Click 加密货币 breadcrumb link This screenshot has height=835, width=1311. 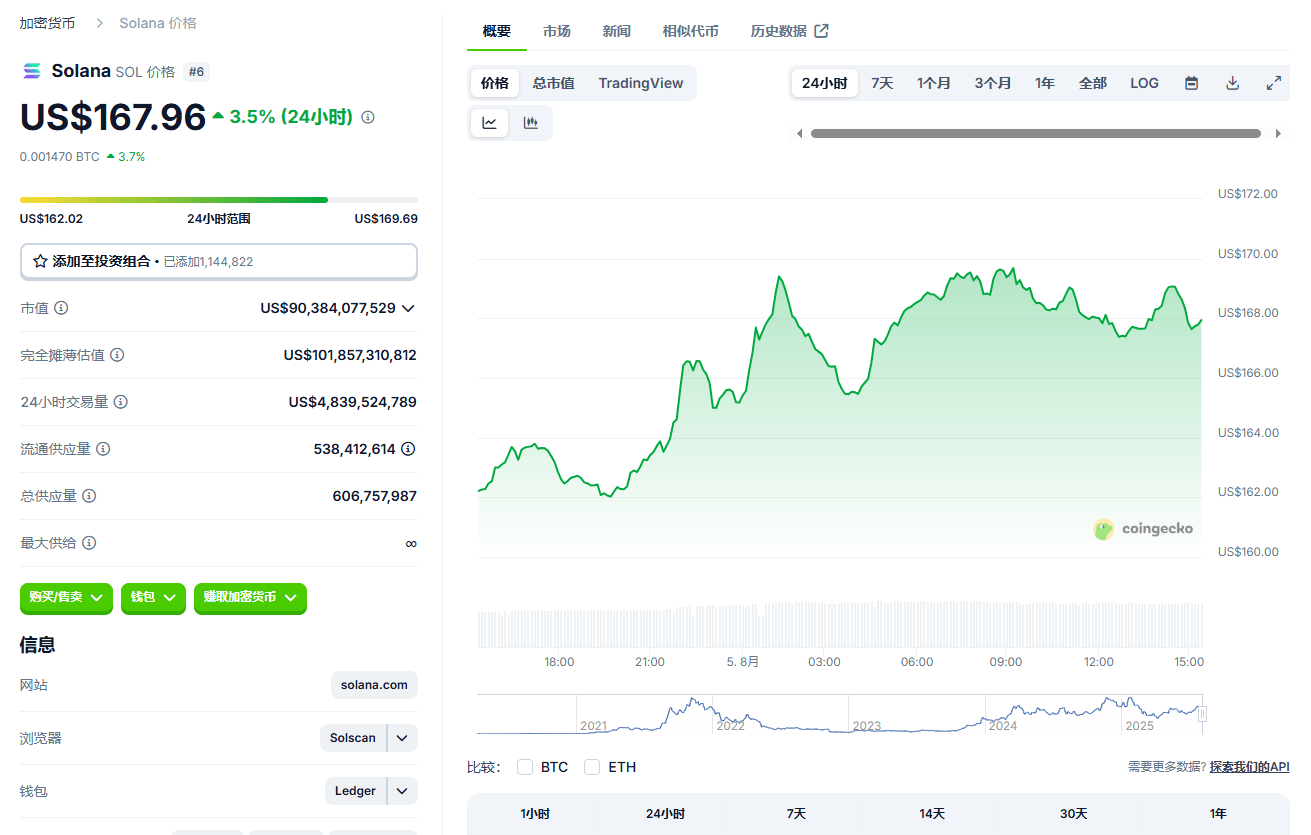coord(47,23)
